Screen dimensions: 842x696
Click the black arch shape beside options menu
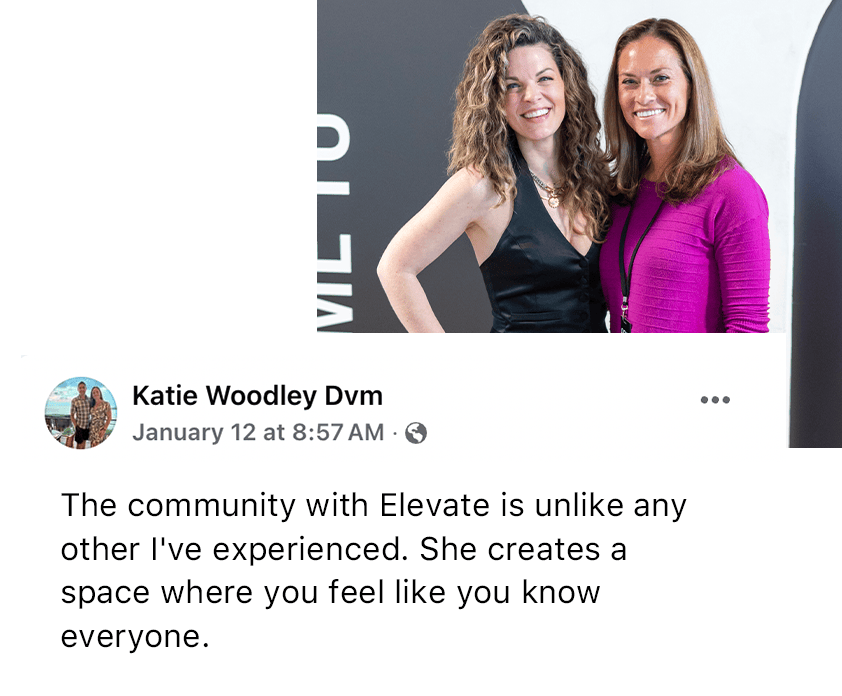point(815,226)
